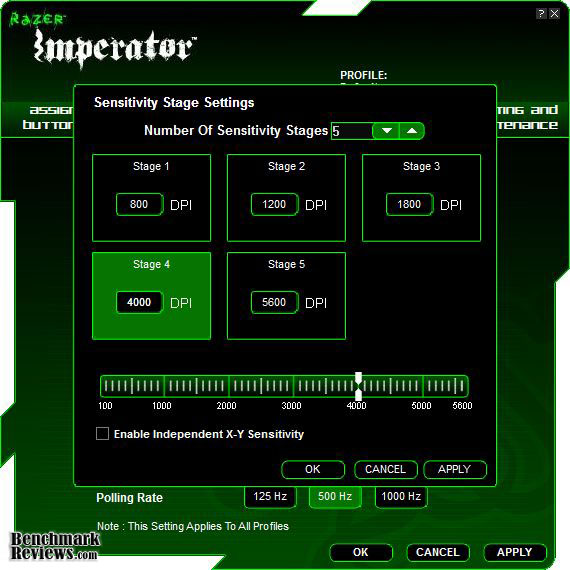
Task: Click OK in Sensitivity Stage Settings dialog
Action: click(313, 469)
